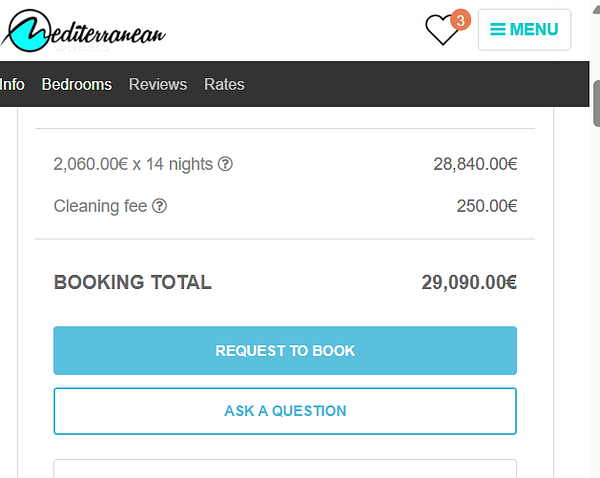Select the Rates tab

[x=224, y=84]
